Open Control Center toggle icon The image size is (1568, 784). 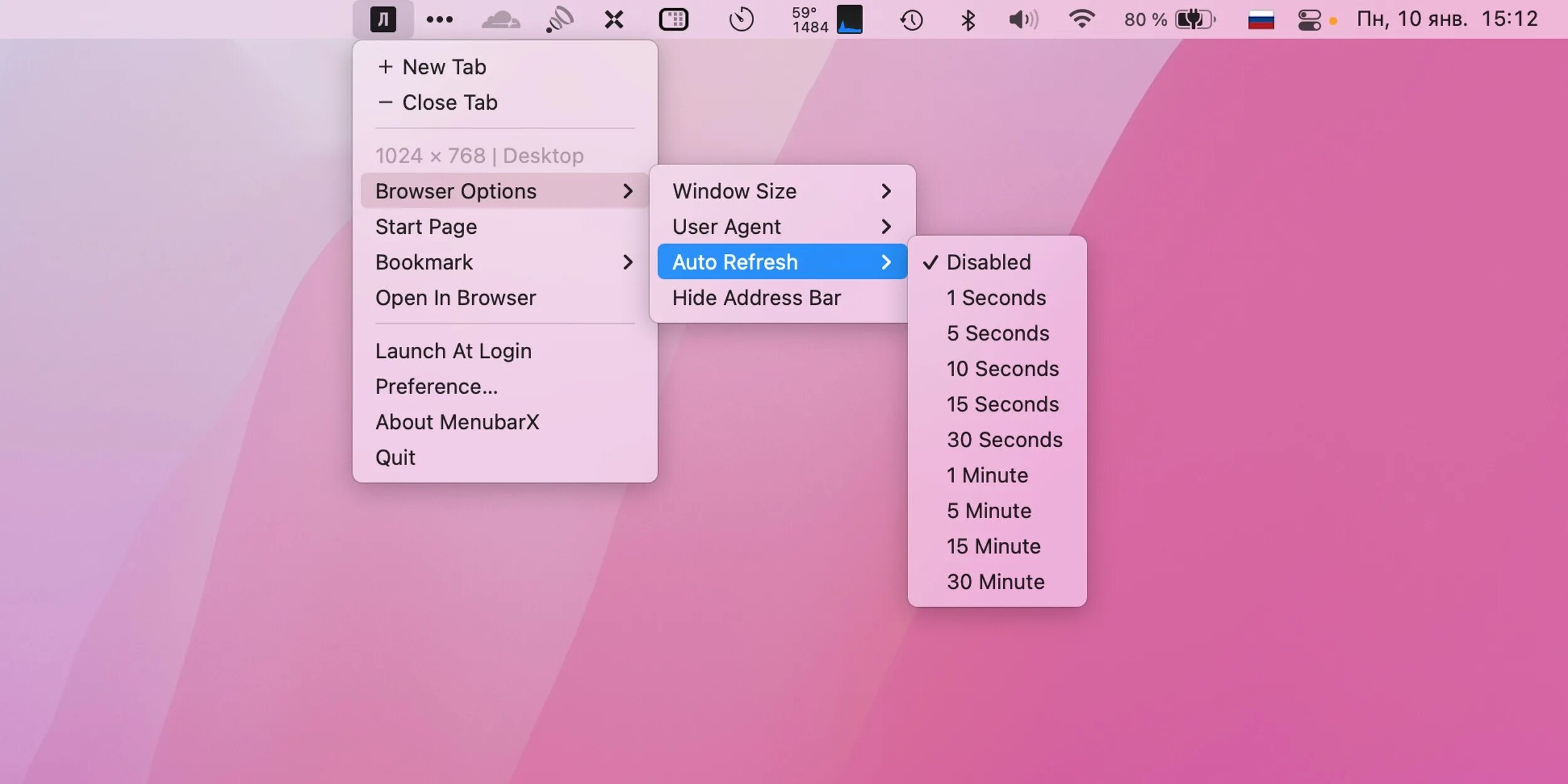1309,20
